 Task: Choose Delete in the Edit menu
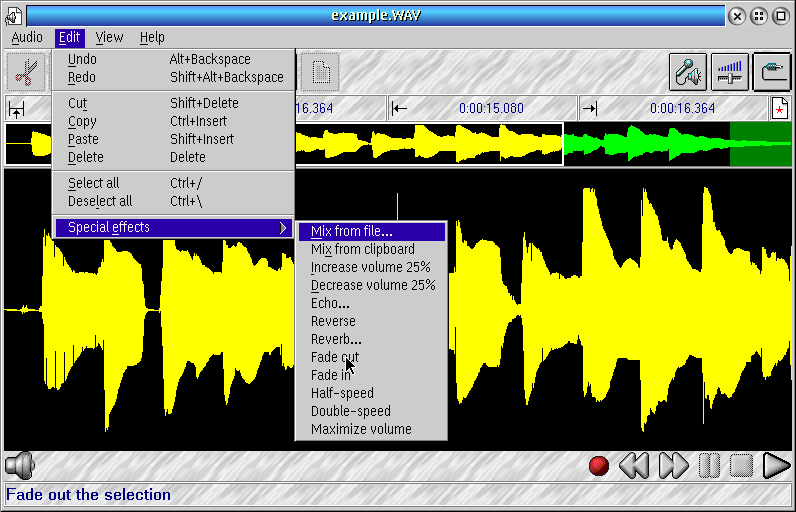174,158
